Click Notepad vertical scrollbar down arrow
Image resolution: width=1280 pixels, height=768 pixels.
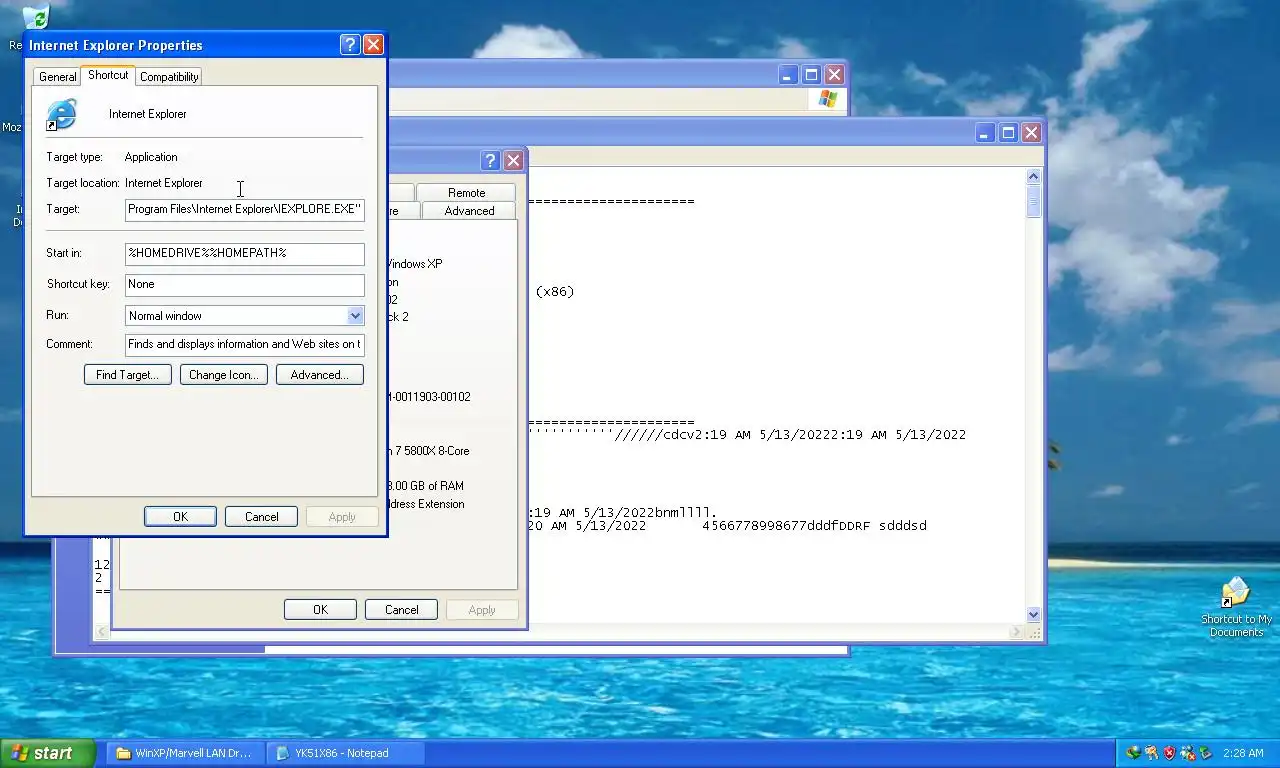(x=1033, y=615)
